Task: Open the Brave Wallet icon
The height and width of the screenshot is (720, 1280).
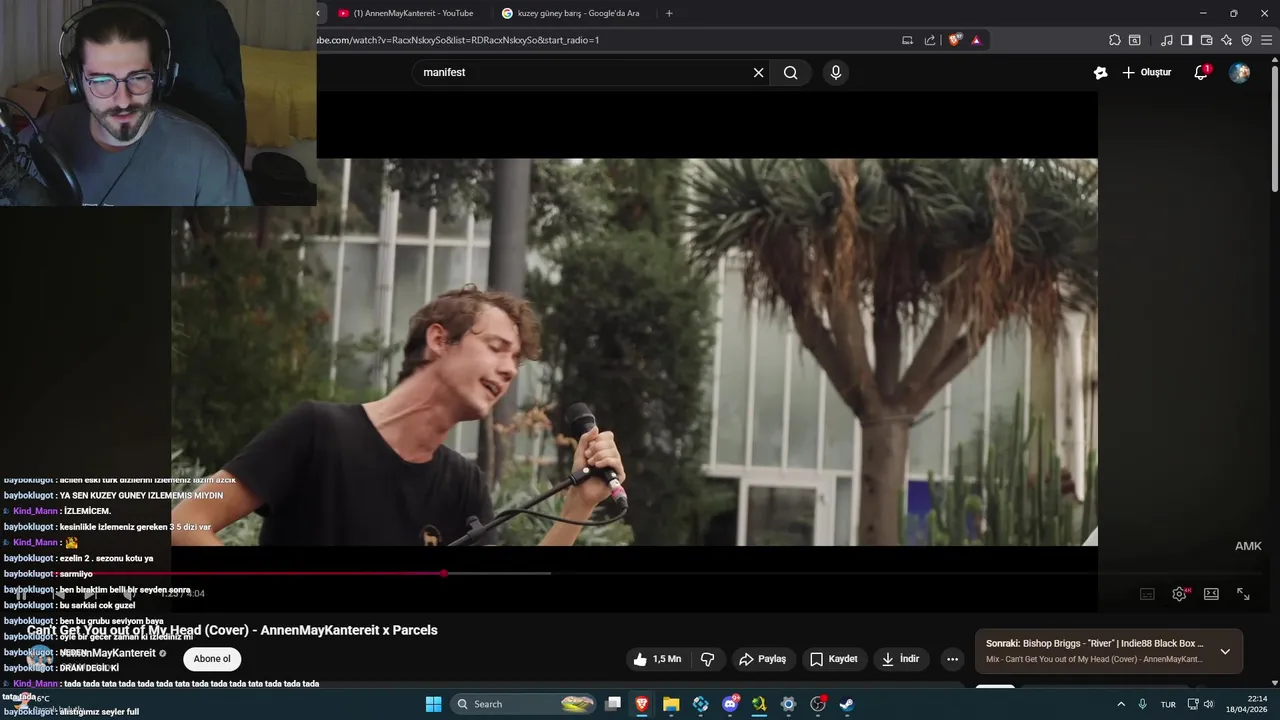Action: (1206, 40)
